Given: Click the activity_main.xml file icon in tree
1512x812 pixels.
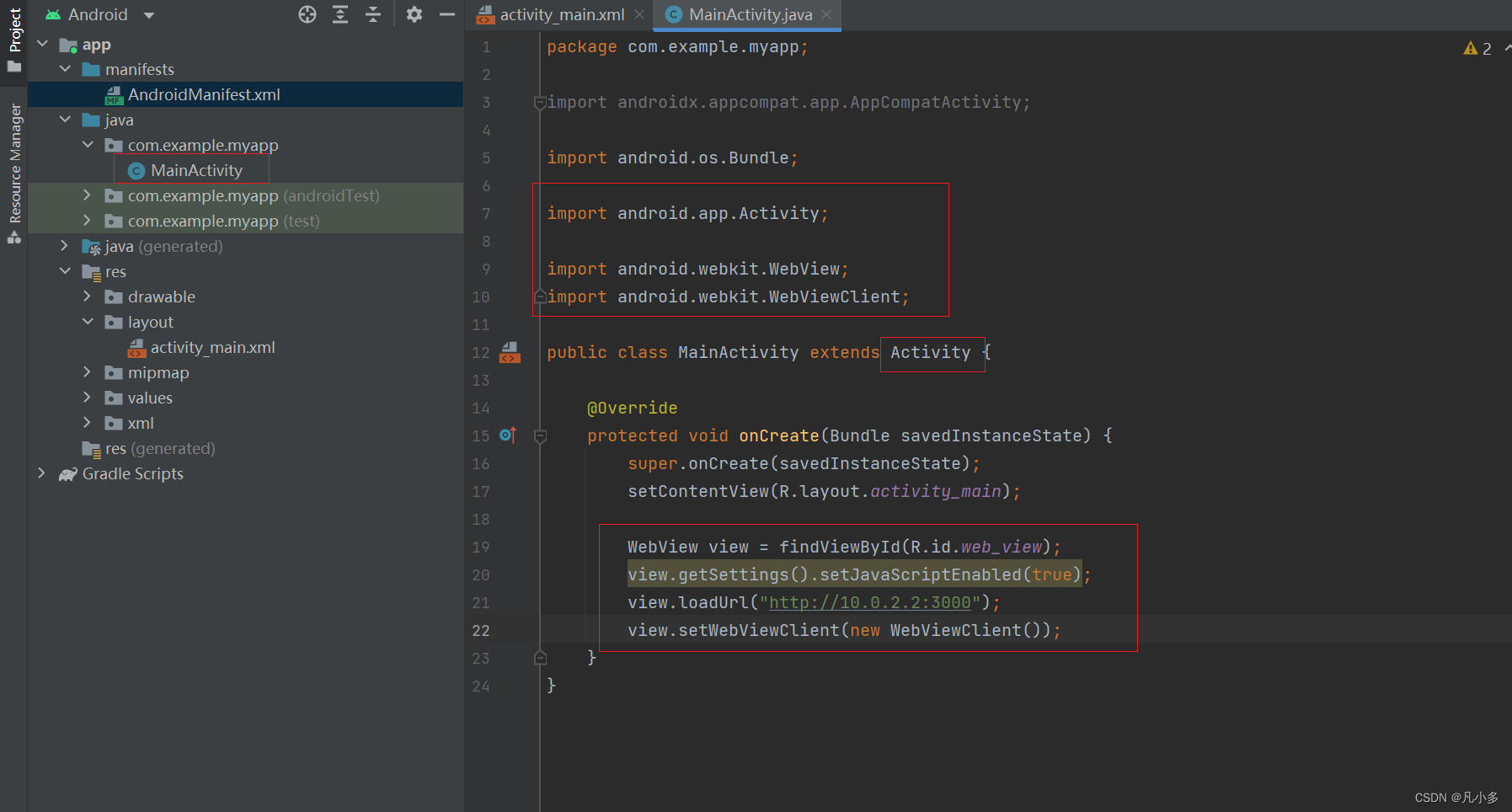Looking at the screenshot, I should coord(136,348).
